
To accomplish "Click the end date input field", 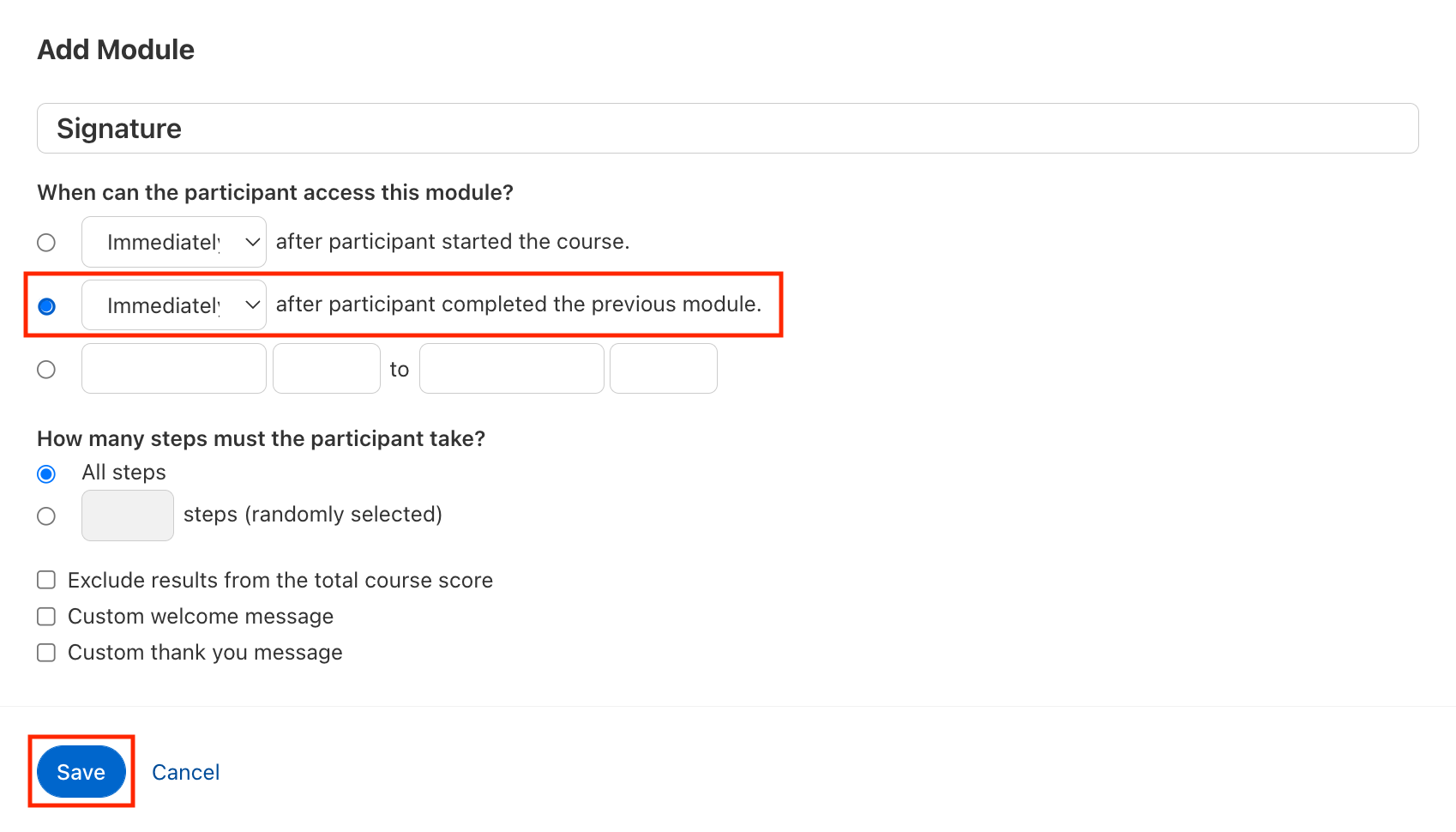I will pyautogui.click(x=511, y=369).
